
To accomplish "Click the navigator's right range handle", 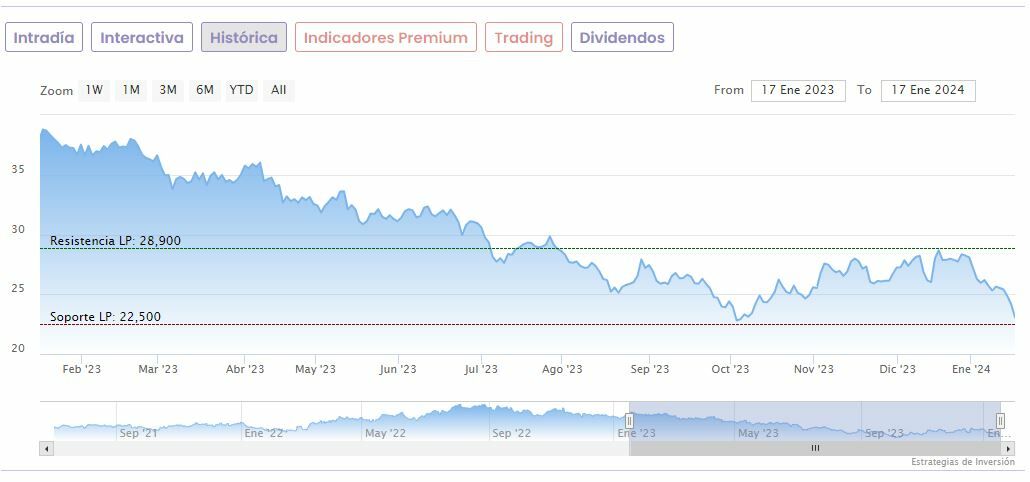I will (1000, 420).
